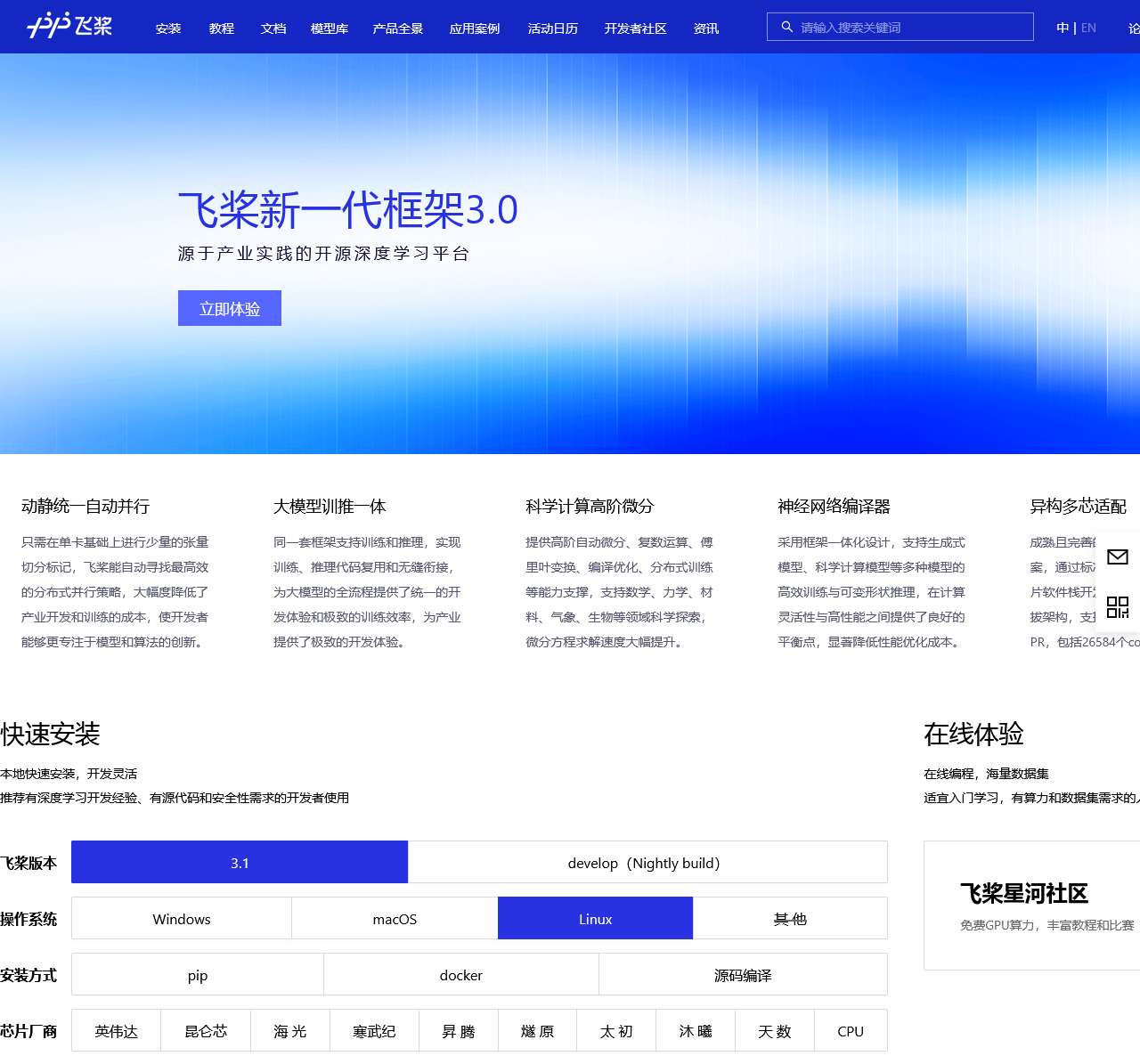Open 文档 navigation menu

tap(273, 28)
